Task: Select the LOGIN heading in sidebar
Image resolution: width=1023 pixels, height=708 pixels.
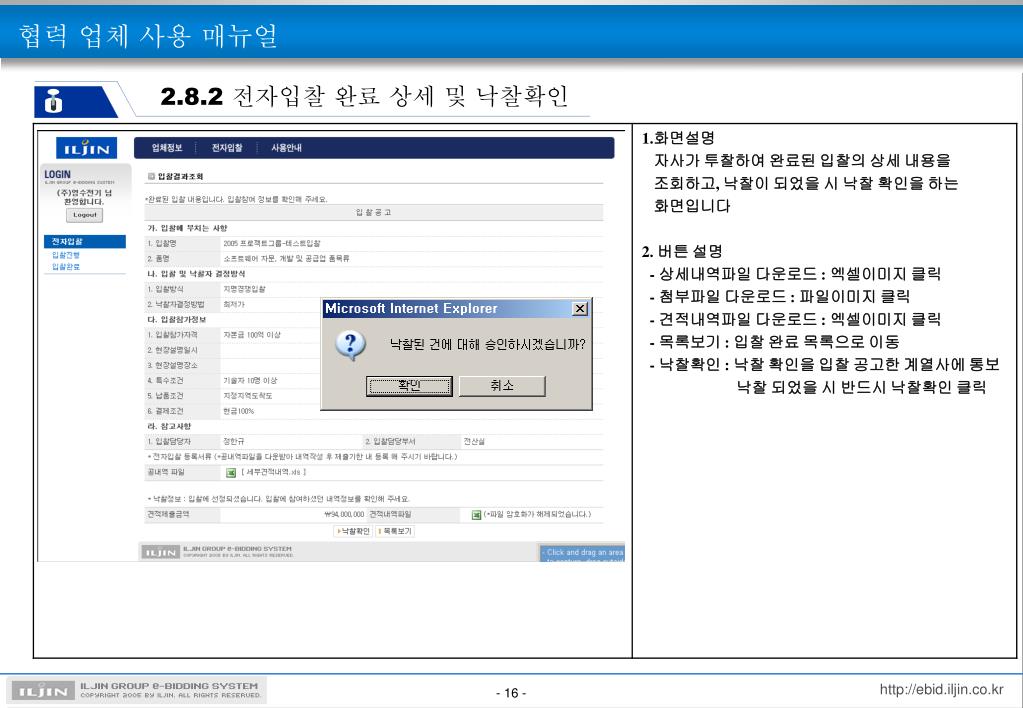Action: pyautogui.click(x=57, y=174)
